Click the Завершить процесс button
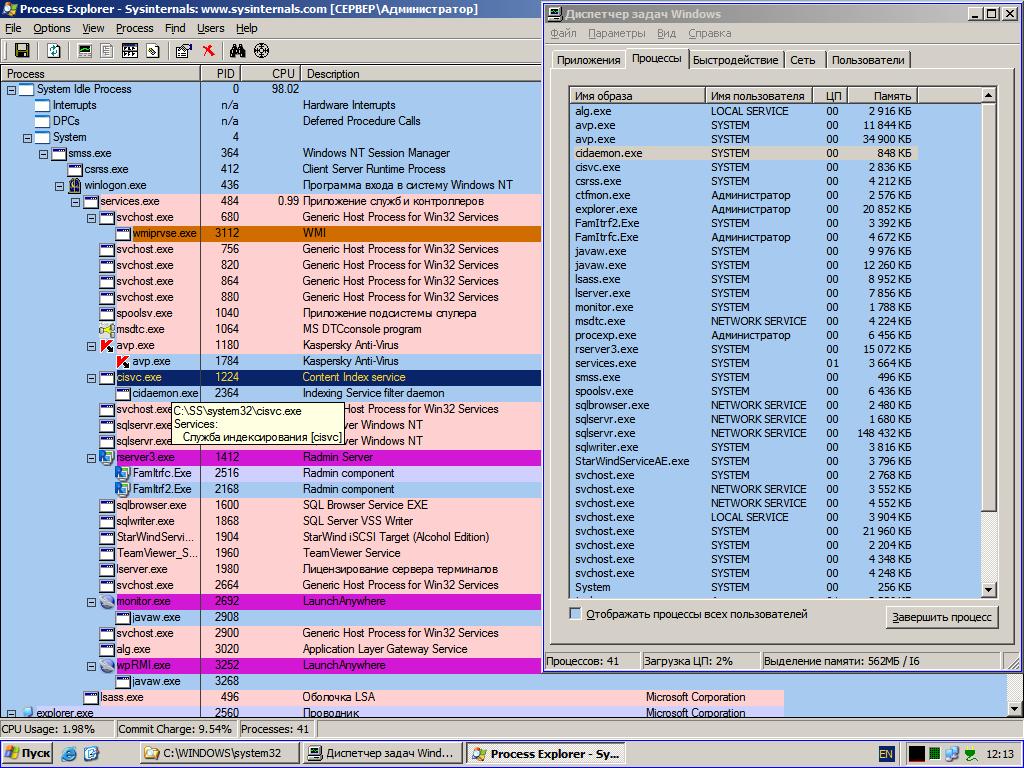The image size is (1024, 768). pos(942,617)
